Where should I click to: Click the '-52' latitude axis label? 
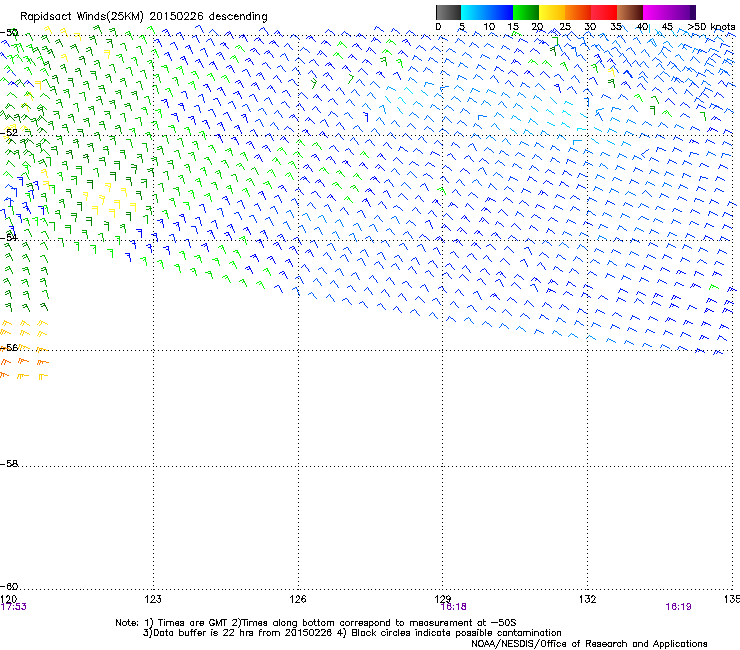pyautogui.click(x=9, y=133)
